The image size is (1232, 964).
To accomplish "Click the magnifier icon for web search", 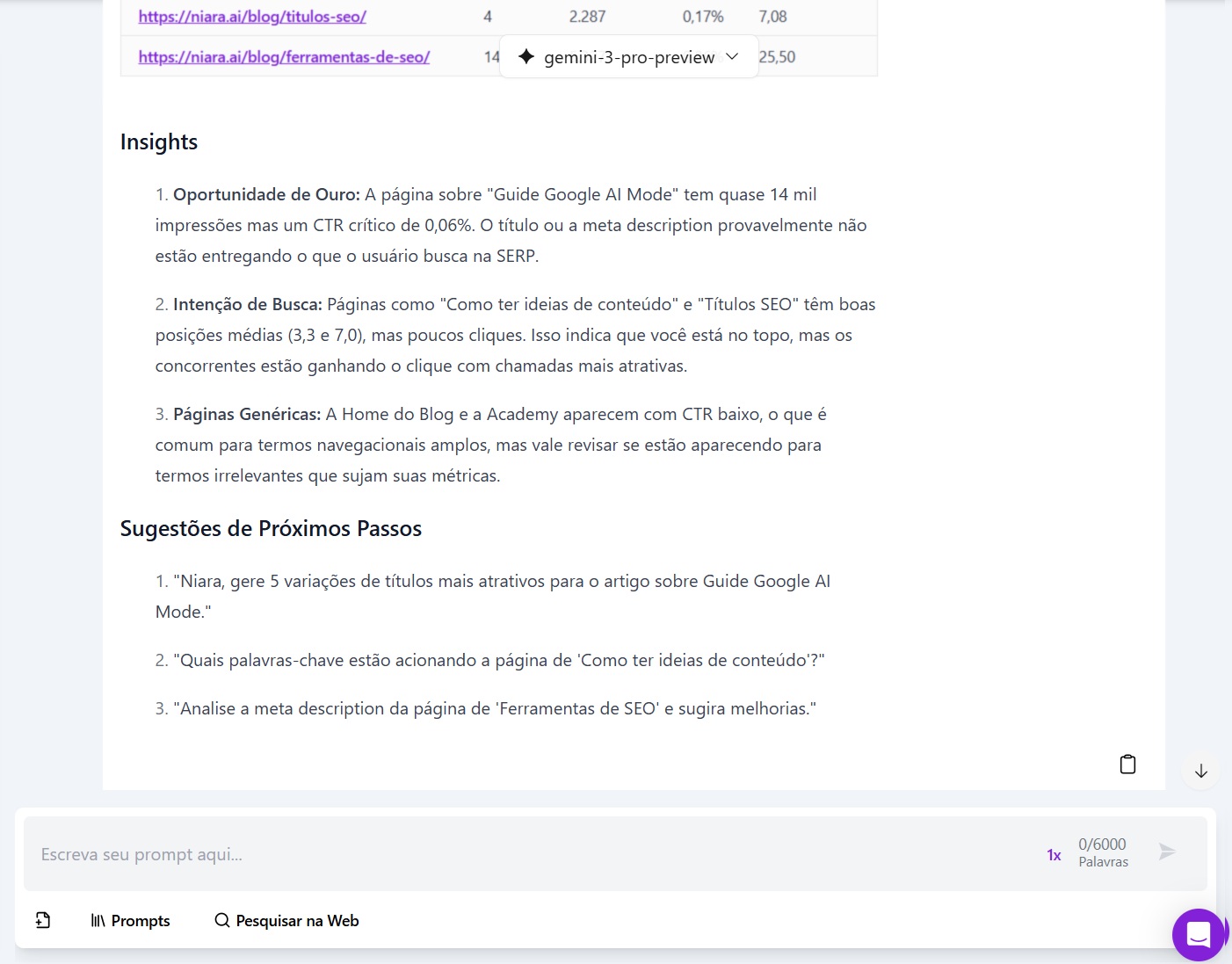I will (x=222, y=920).
